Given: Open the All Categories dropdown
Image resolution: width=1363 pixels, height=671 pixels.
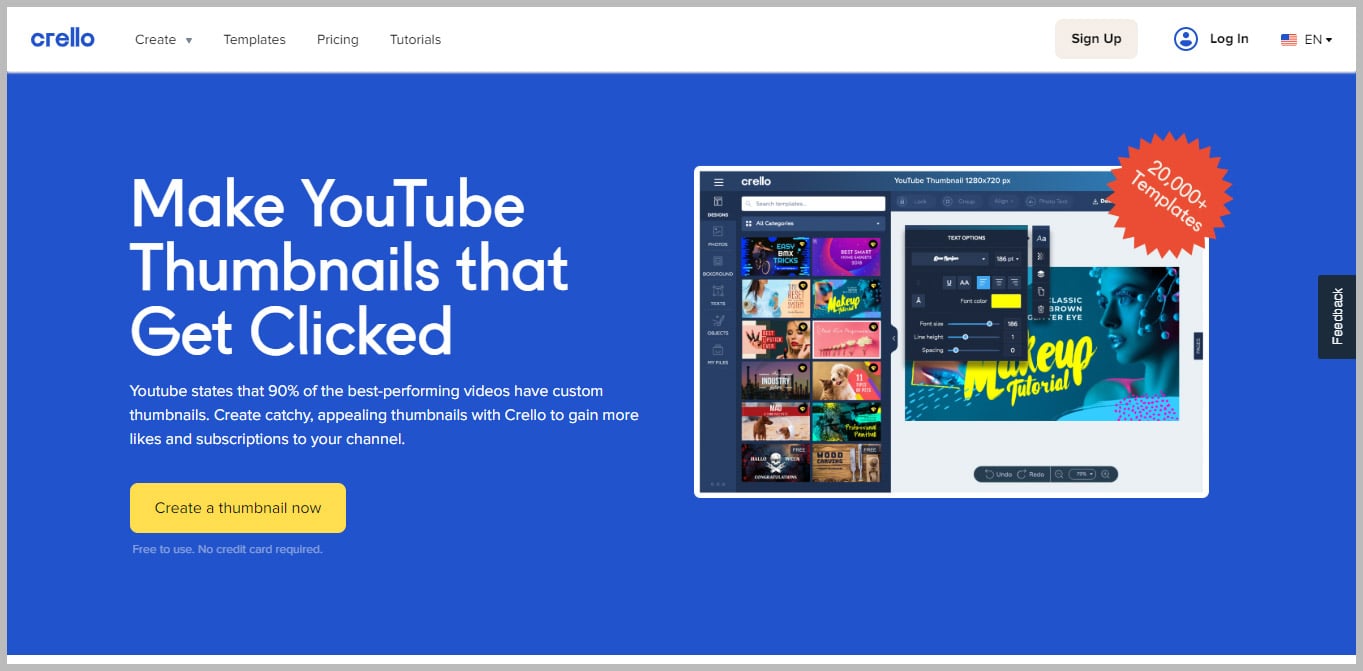Looking at the screenshot, I should click(813, 223).
